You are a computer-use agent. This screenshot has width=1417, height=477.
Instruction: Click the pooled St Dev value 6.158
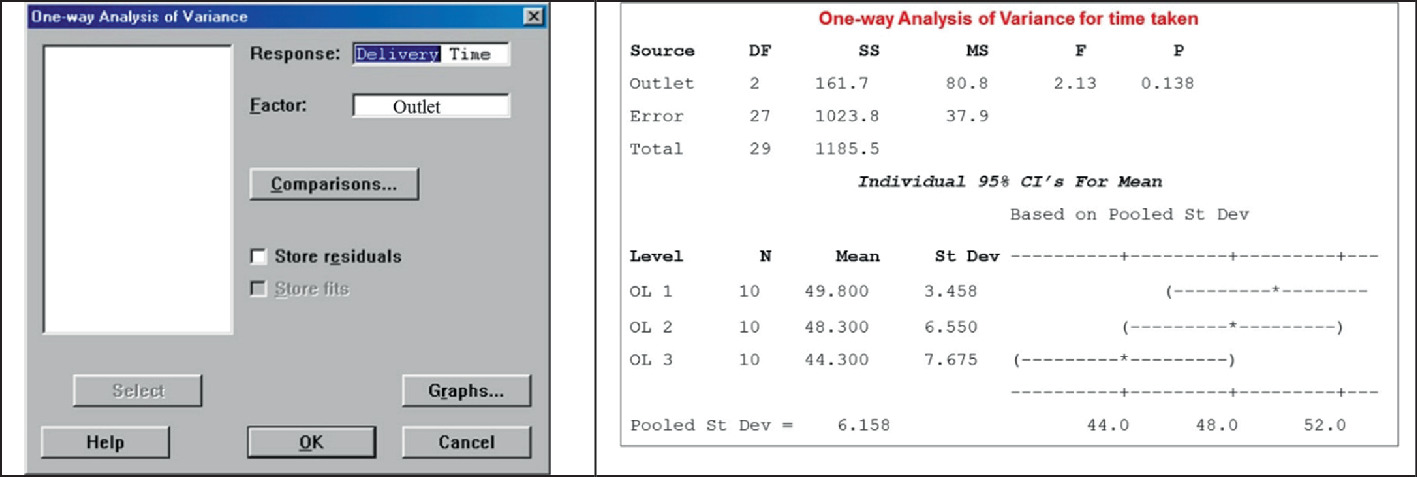coord(863,425)
